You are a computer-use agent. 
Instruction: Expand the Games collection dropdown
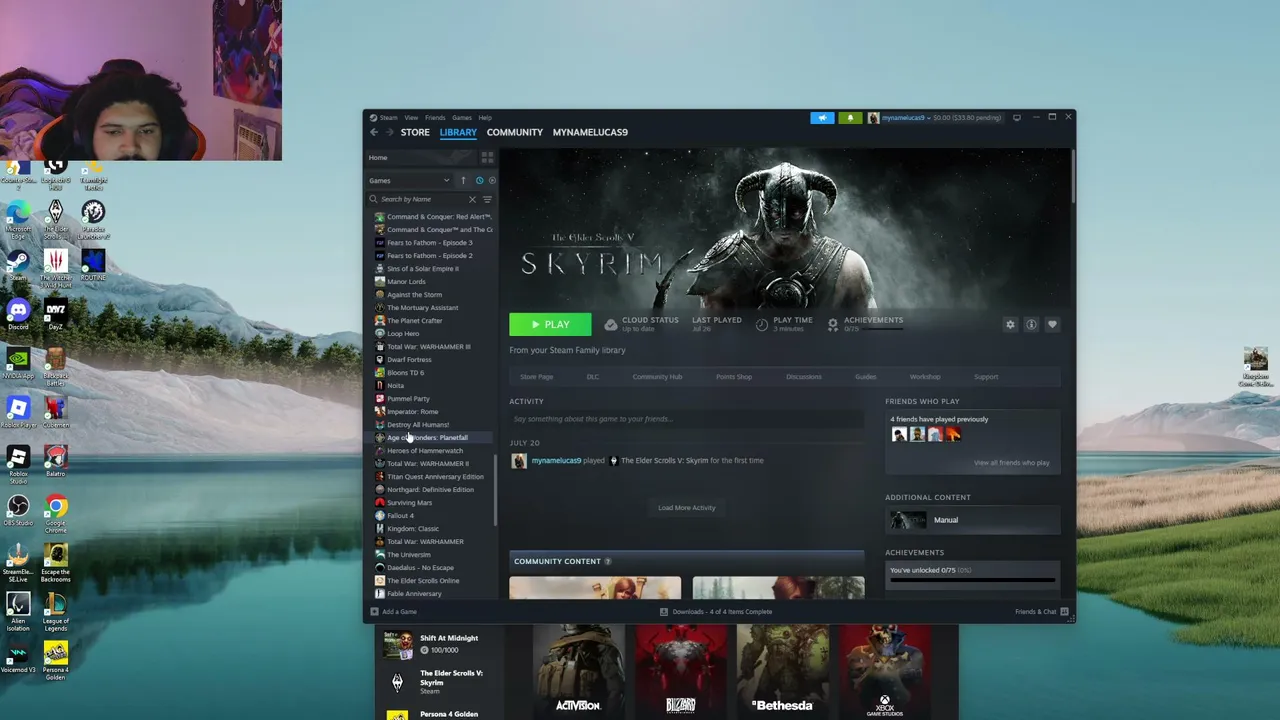410,181
